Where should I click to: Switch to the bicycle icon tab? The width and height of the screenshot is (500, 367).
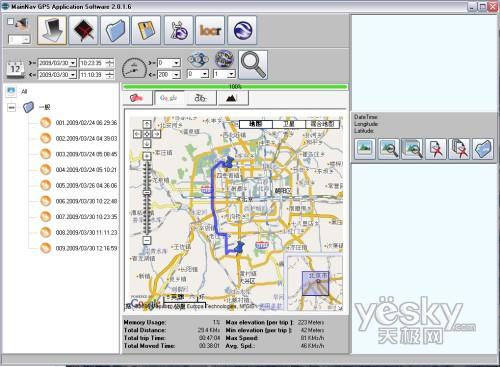point(201,98)
